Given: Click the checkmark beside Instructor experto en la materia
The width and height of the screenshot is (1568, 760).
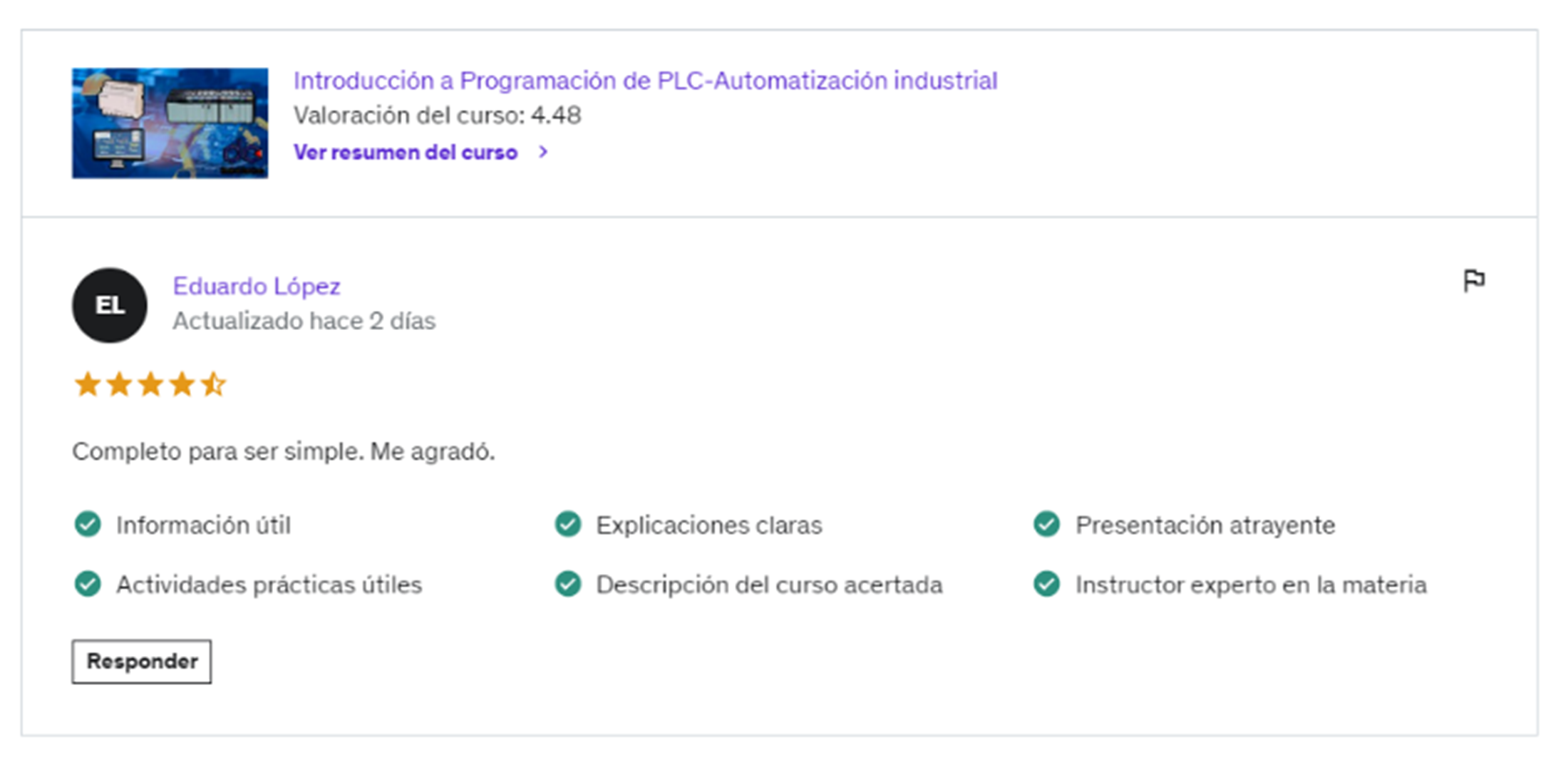Looking at the screenshot, I should (1047, 584).
